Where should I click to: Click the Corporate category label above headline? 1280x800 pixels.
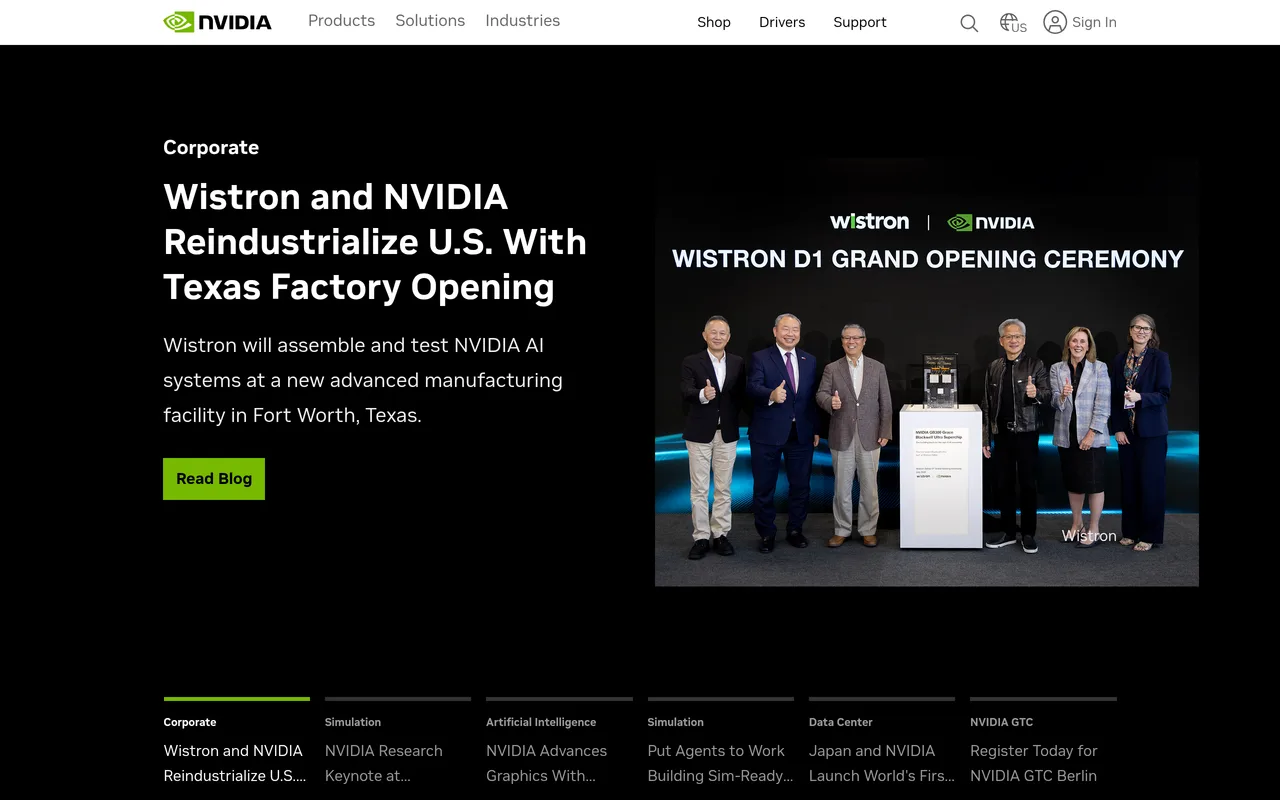[211, 147]
